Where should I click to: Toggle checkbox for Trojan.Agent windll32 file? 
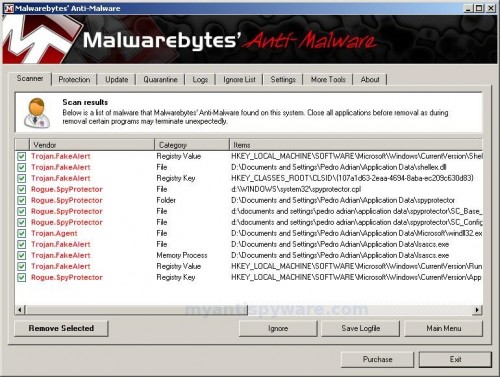point(22,233)
